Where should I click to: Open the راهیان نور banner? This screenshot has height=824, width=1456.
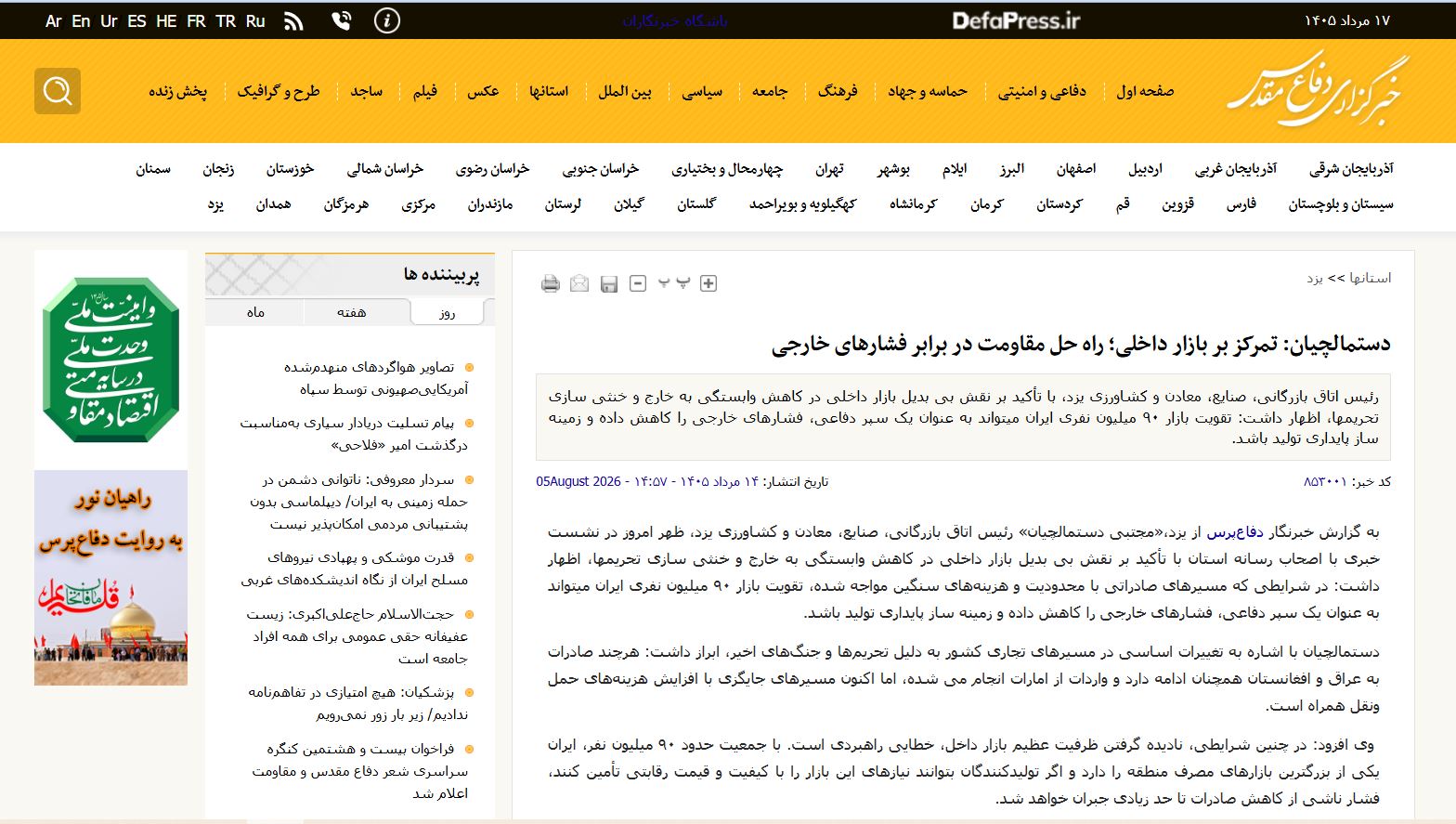pos(110,578)
